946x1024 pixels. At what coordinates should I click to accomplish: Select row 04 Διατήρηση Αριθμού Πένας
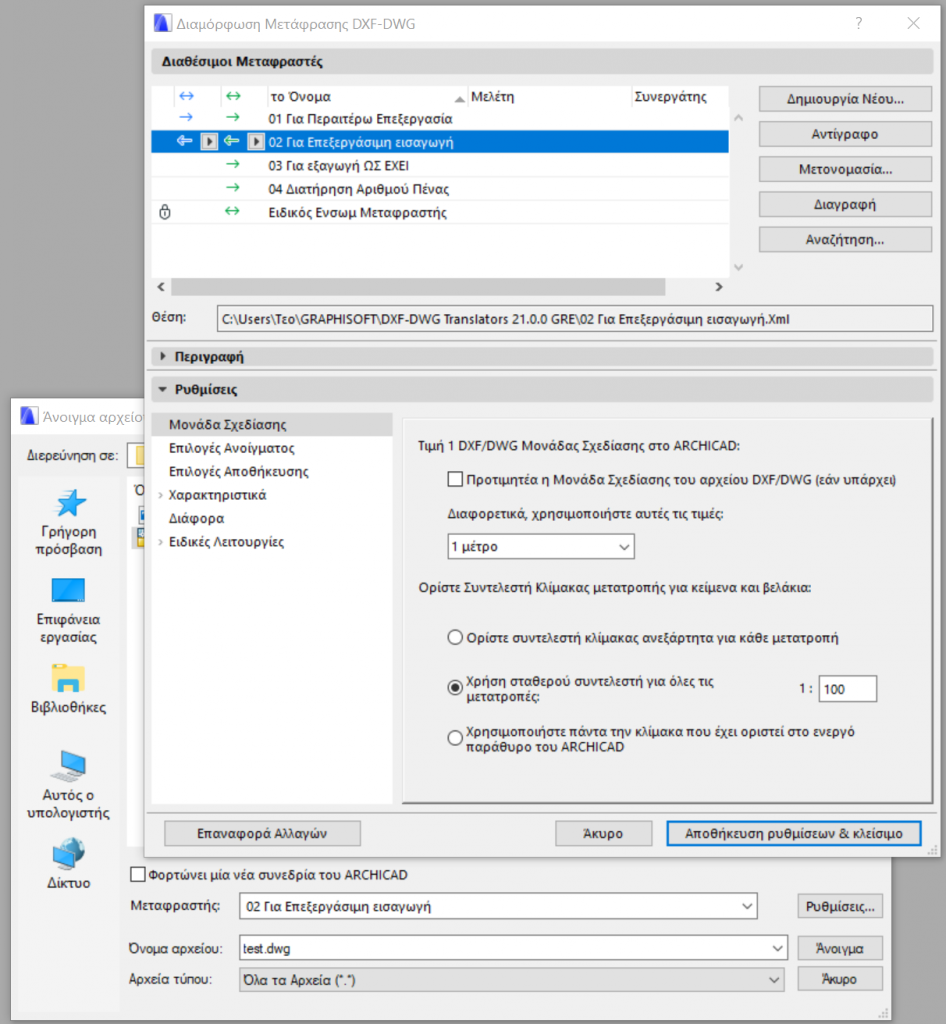tap(440, 189)
